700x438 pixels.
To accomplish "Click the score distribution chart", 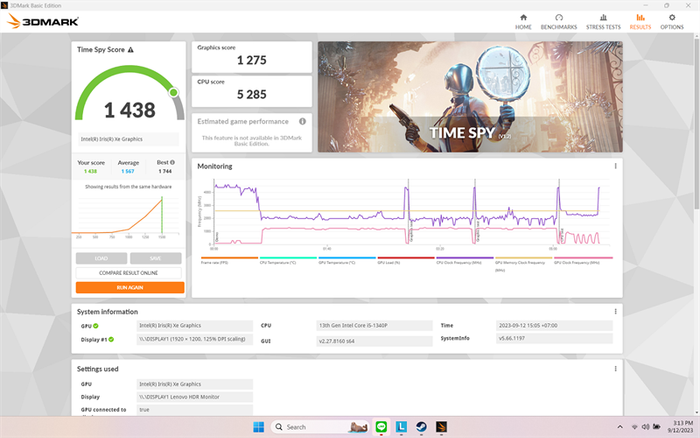I will (x=129, y=215).
